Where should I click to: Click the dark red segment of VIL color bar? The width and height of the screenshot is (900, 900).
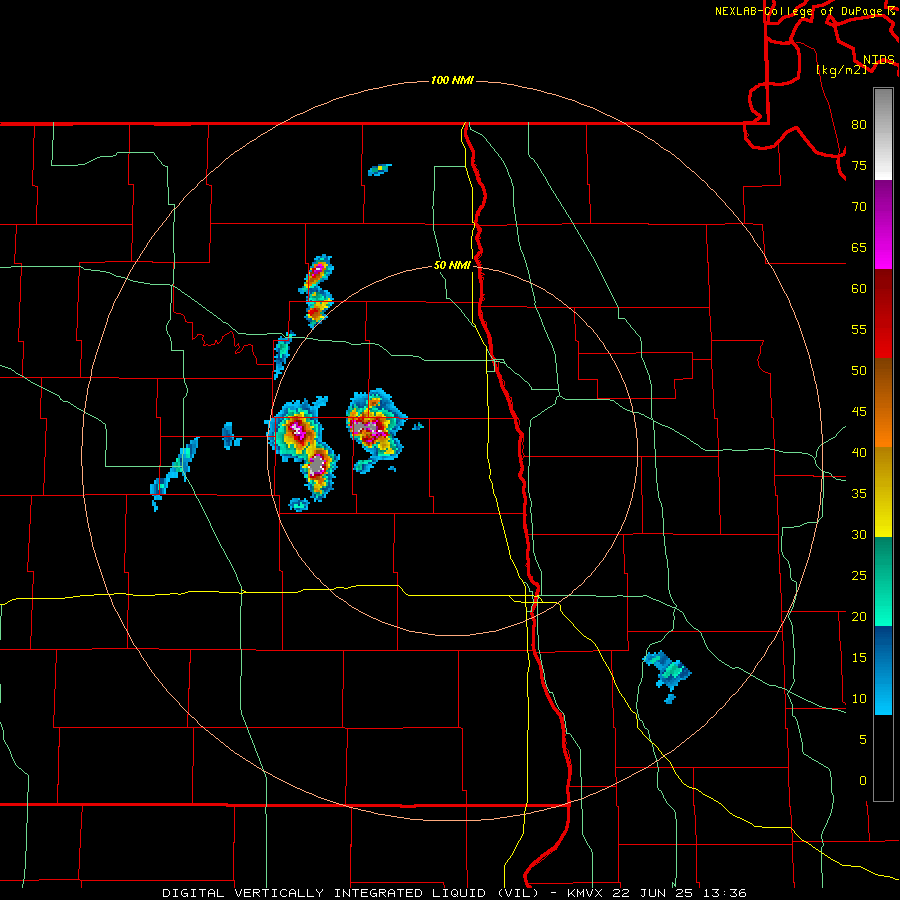click(x=883, y=313)
